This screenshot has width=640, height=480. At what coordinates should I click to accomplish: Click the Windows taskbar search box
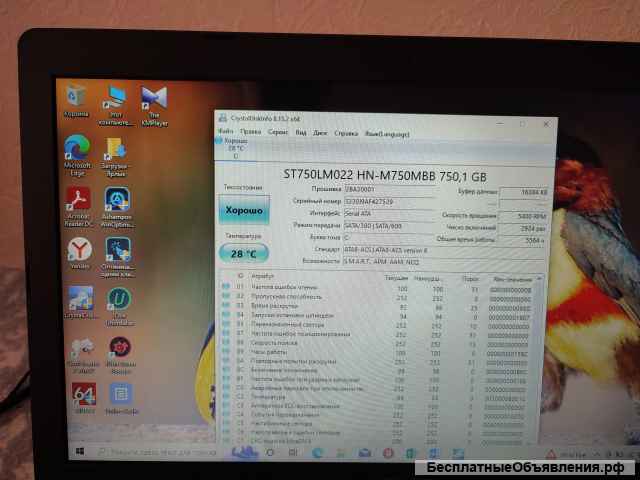[x=150, y=453]
